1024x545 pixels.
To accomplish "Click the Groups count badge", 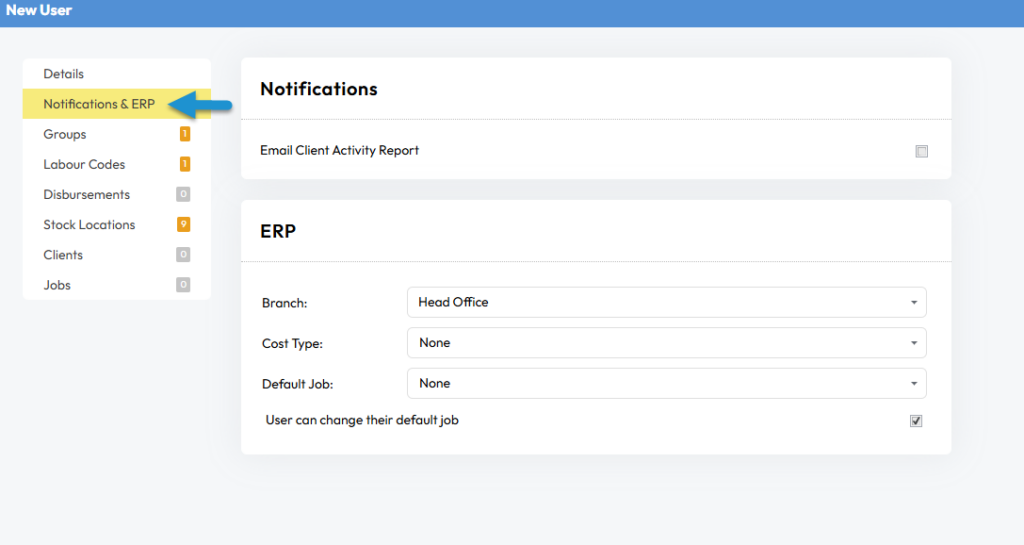I will pyautogui.click(x=185, y=134).
